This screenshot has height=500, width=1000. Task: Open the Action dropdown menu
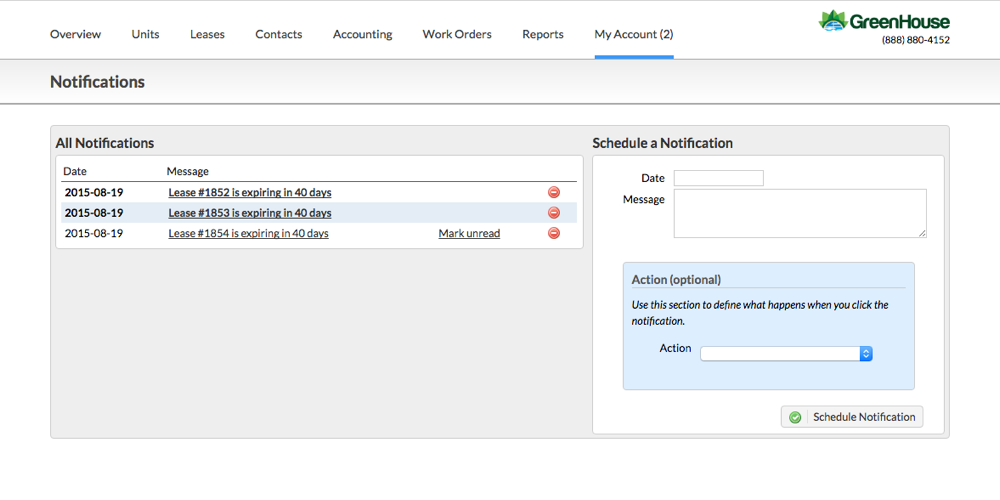coord(786,354)
